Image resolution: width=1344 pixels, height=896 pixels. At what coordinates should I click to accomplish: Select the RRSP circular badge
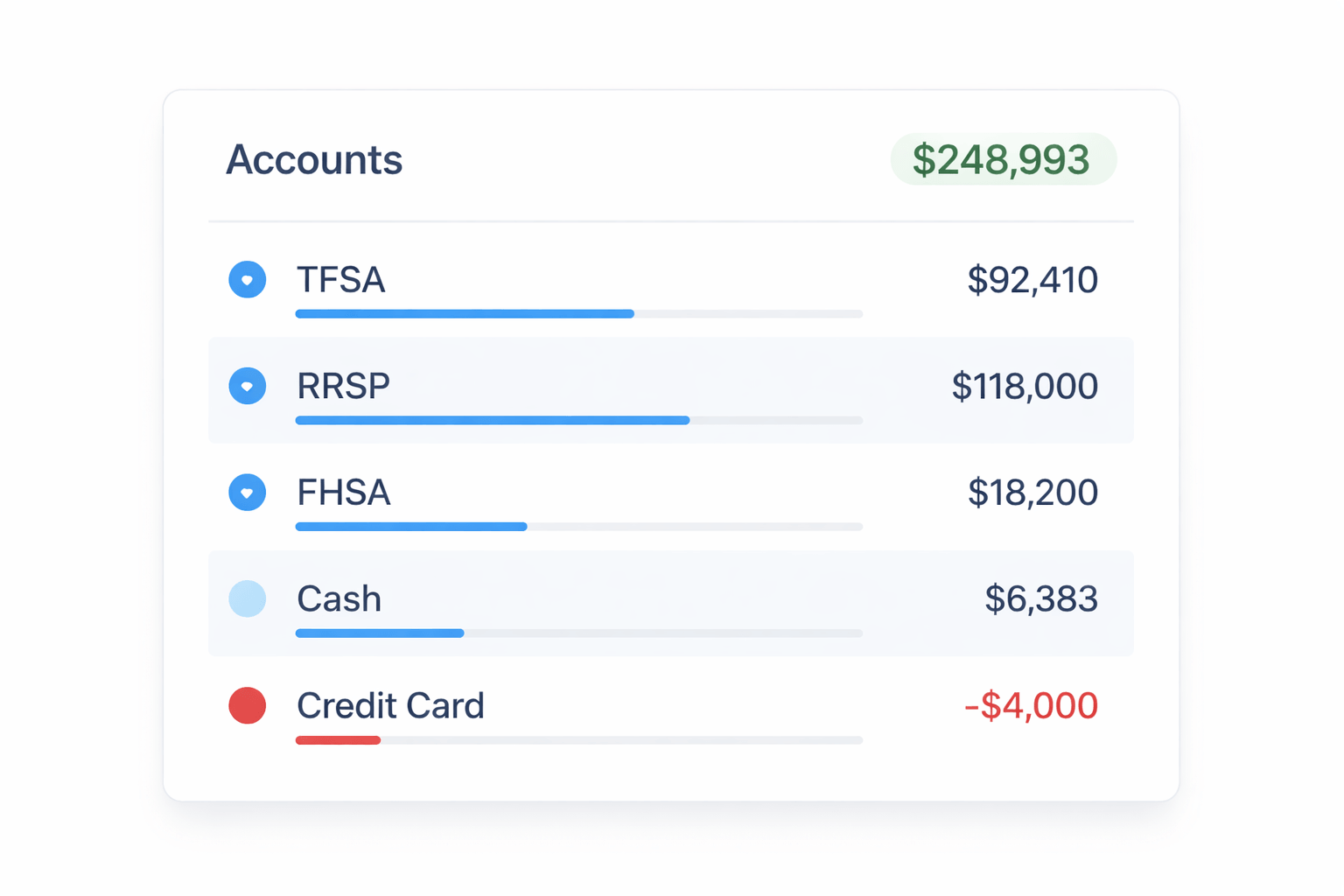tap(248, 385)
